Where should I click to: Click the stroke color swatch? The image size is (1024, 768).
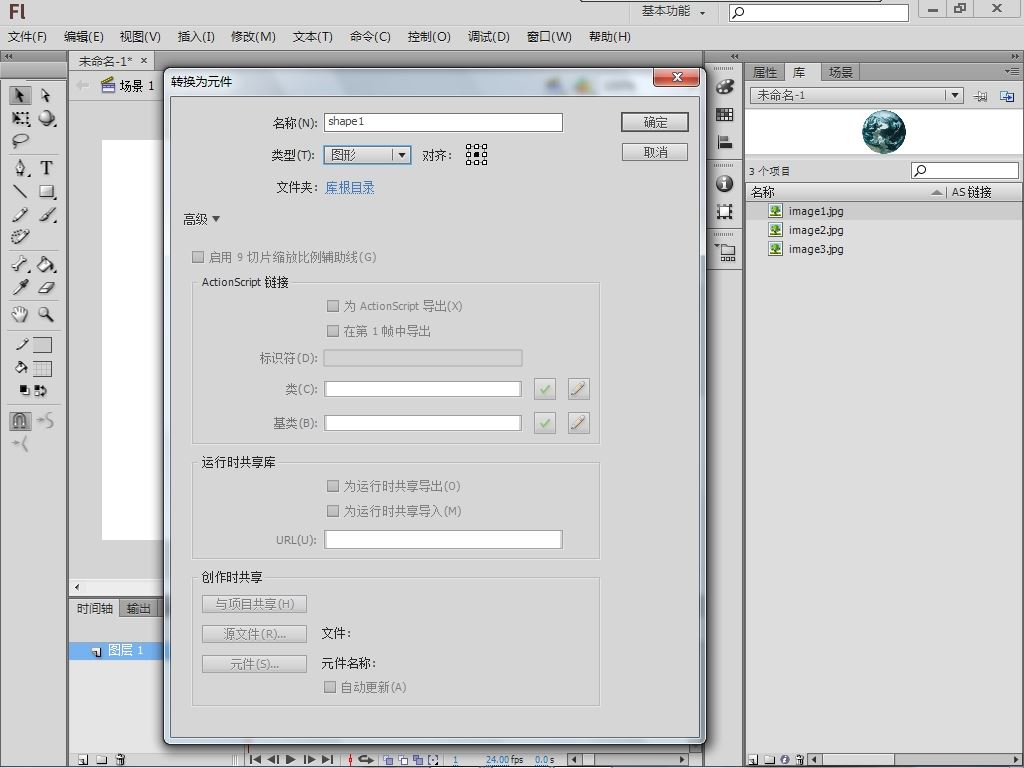[x=42, y=344]
